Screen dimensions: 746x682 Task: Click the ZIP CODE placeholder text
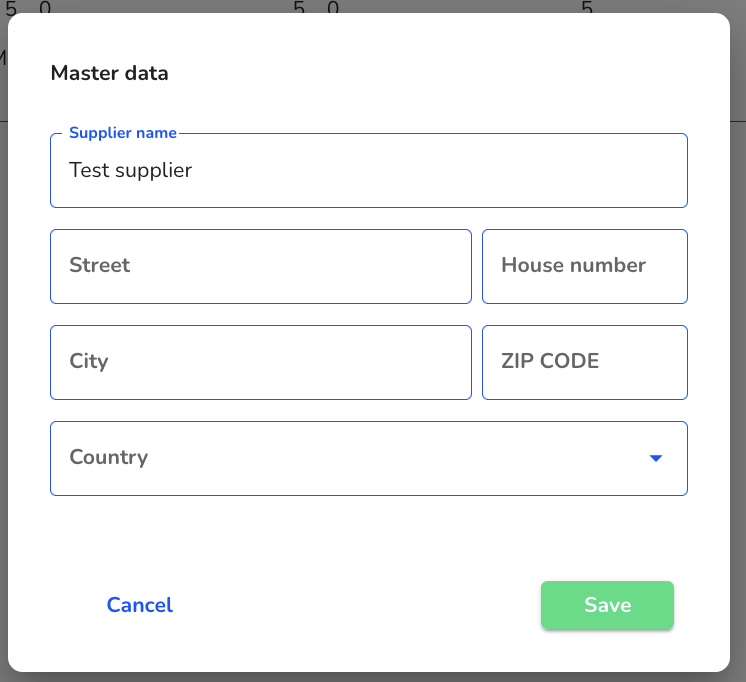[x=550, y=361]
